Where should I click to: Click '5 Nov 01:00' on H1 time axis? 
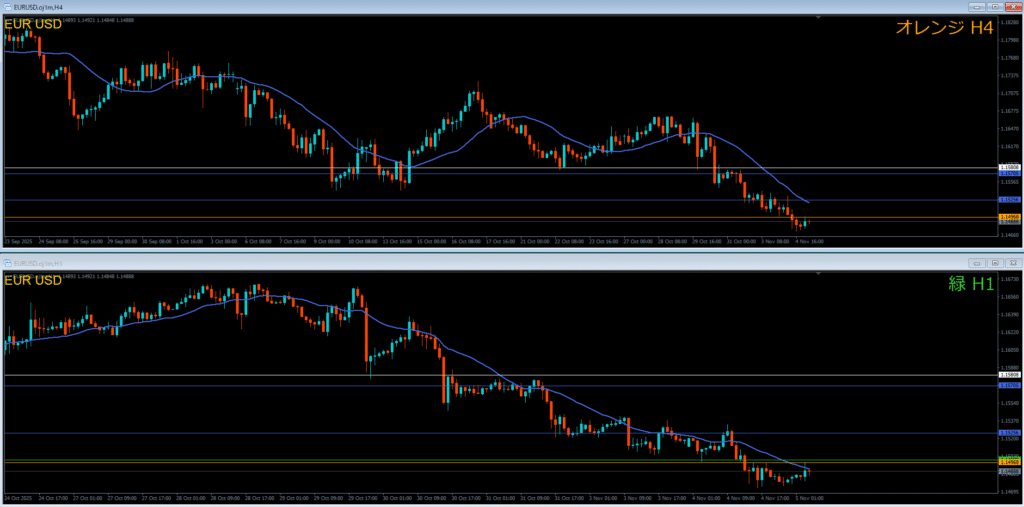(x=808, y=498)
